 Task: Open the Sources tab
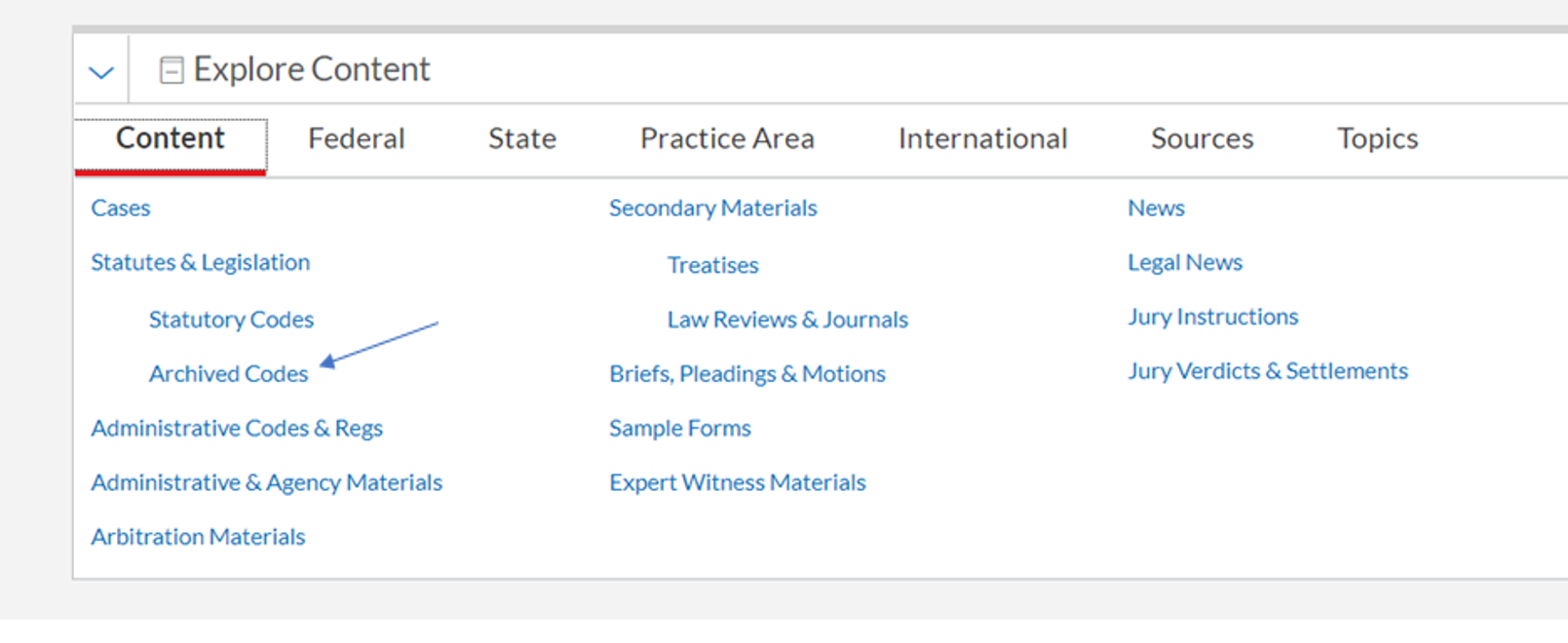[x=1202, y=138]
